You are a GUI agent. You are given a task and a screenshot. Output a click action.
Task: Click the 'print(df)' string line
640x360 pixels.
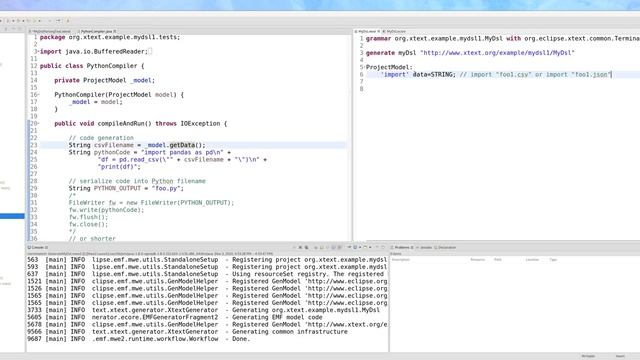pyautogui.click(x=119, y=167)
